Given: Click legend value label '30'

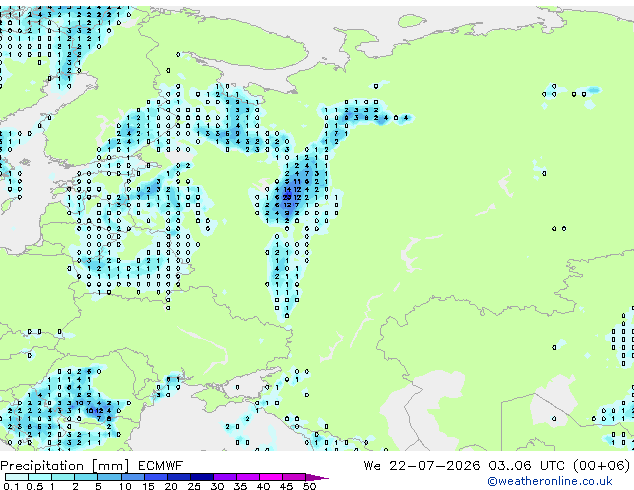Looking at the screenshot, I should point(217,486).
